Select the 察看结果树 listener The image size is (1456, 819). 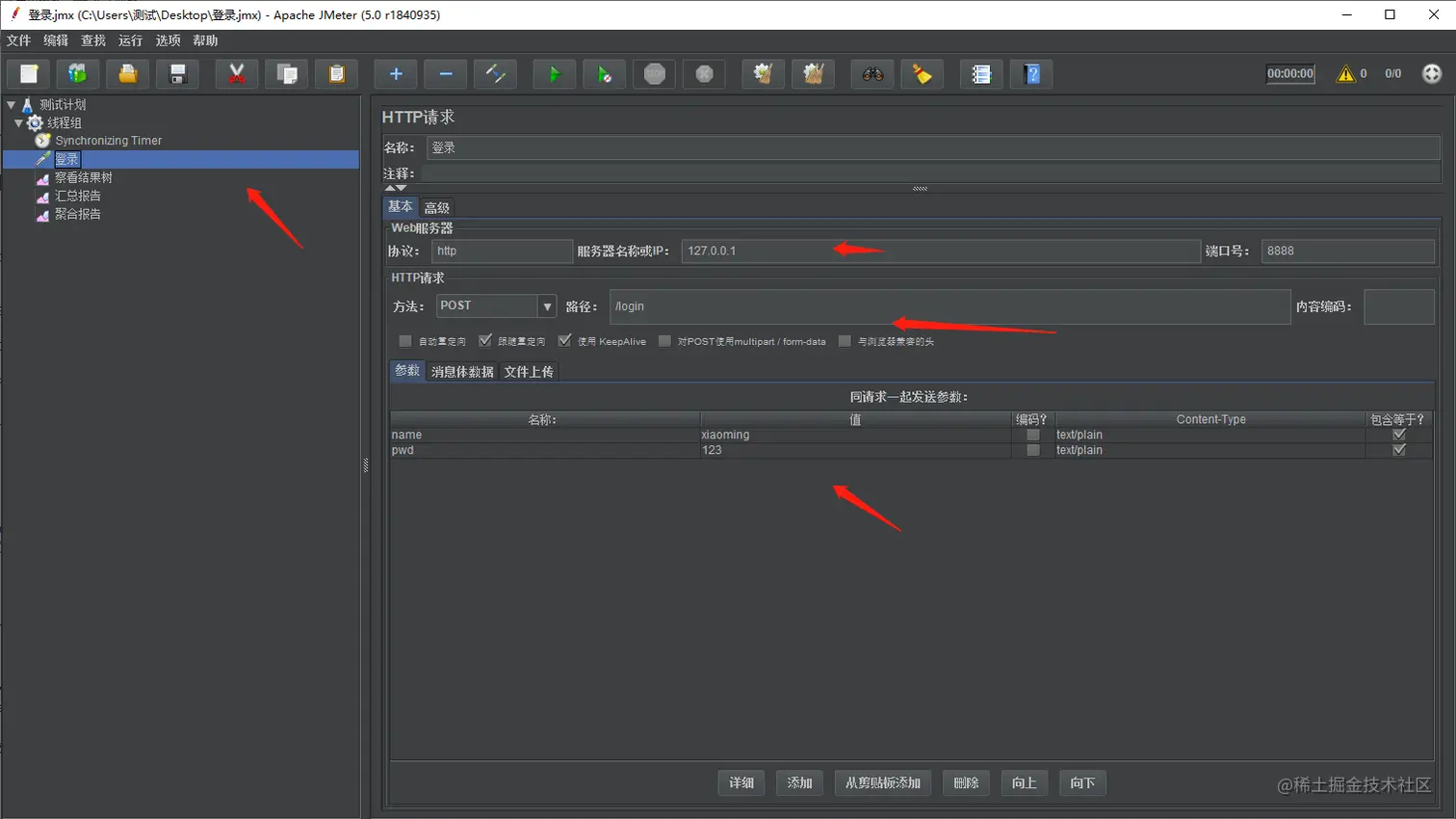[x=83, y=177]
